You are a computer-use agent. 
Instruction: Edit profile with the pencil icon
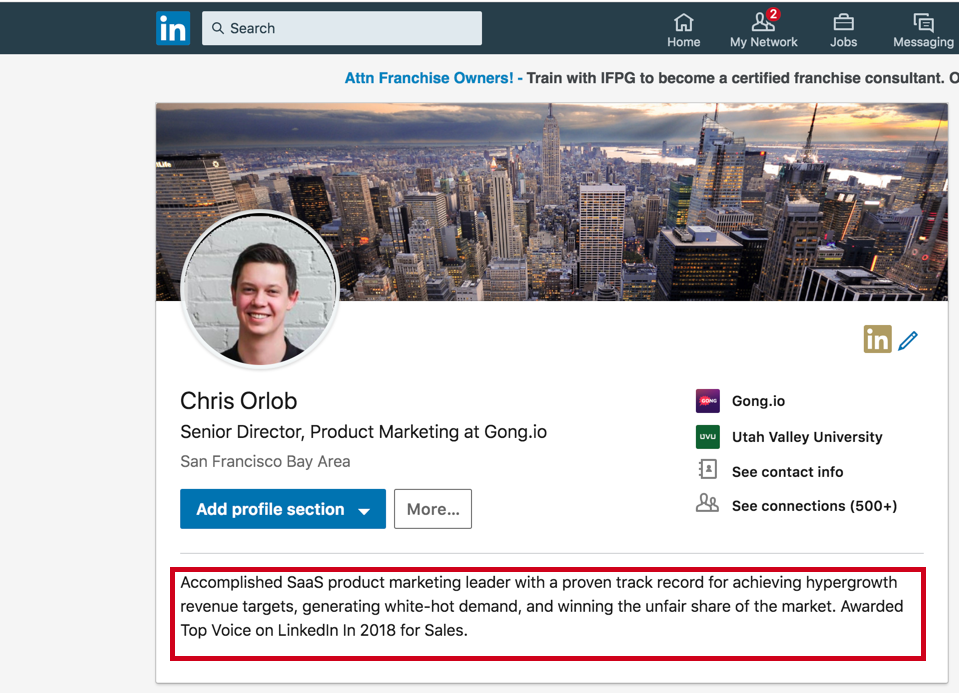tap(908, 340)
